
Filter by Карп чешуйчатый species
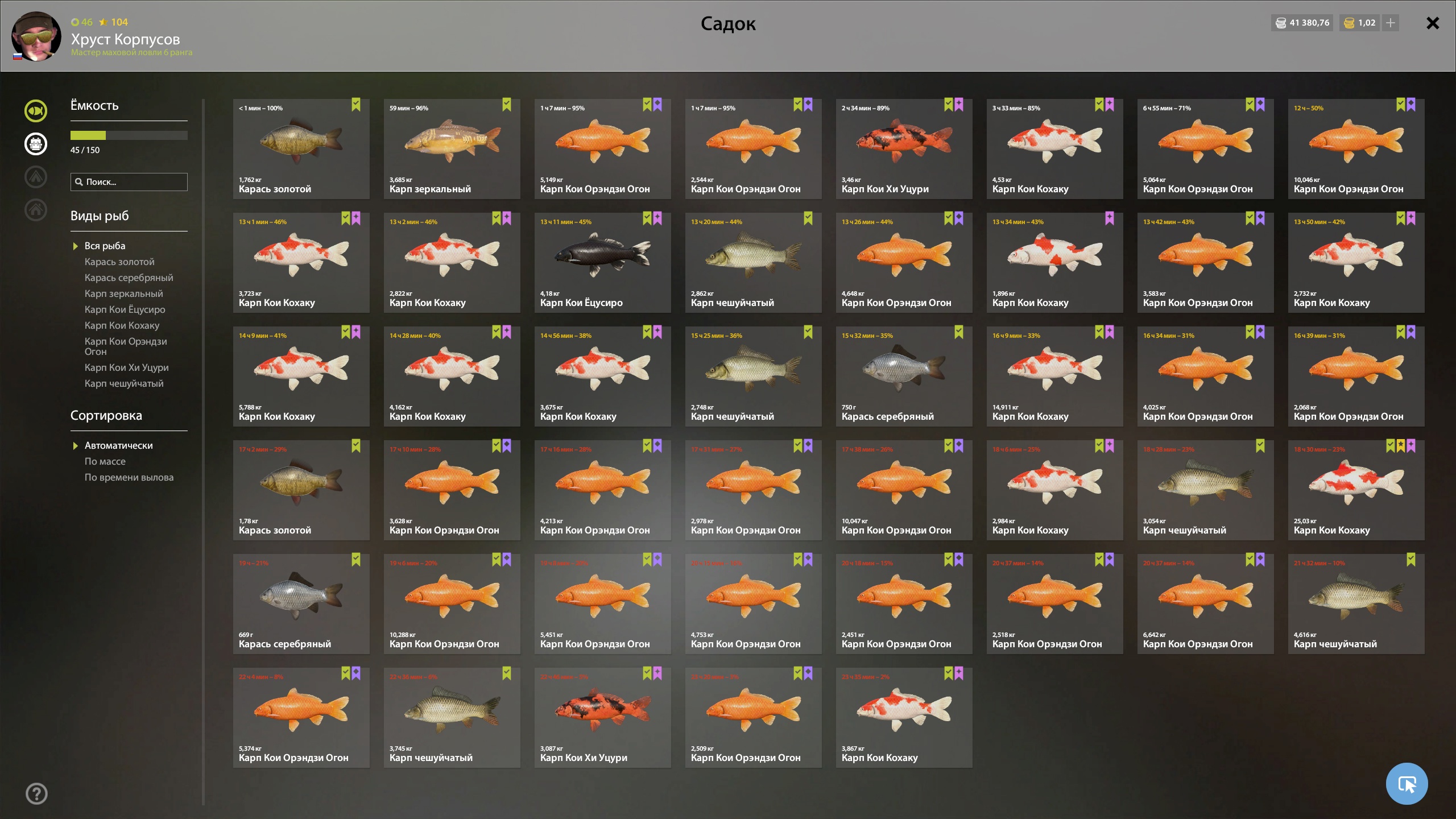tap(124, 383)
